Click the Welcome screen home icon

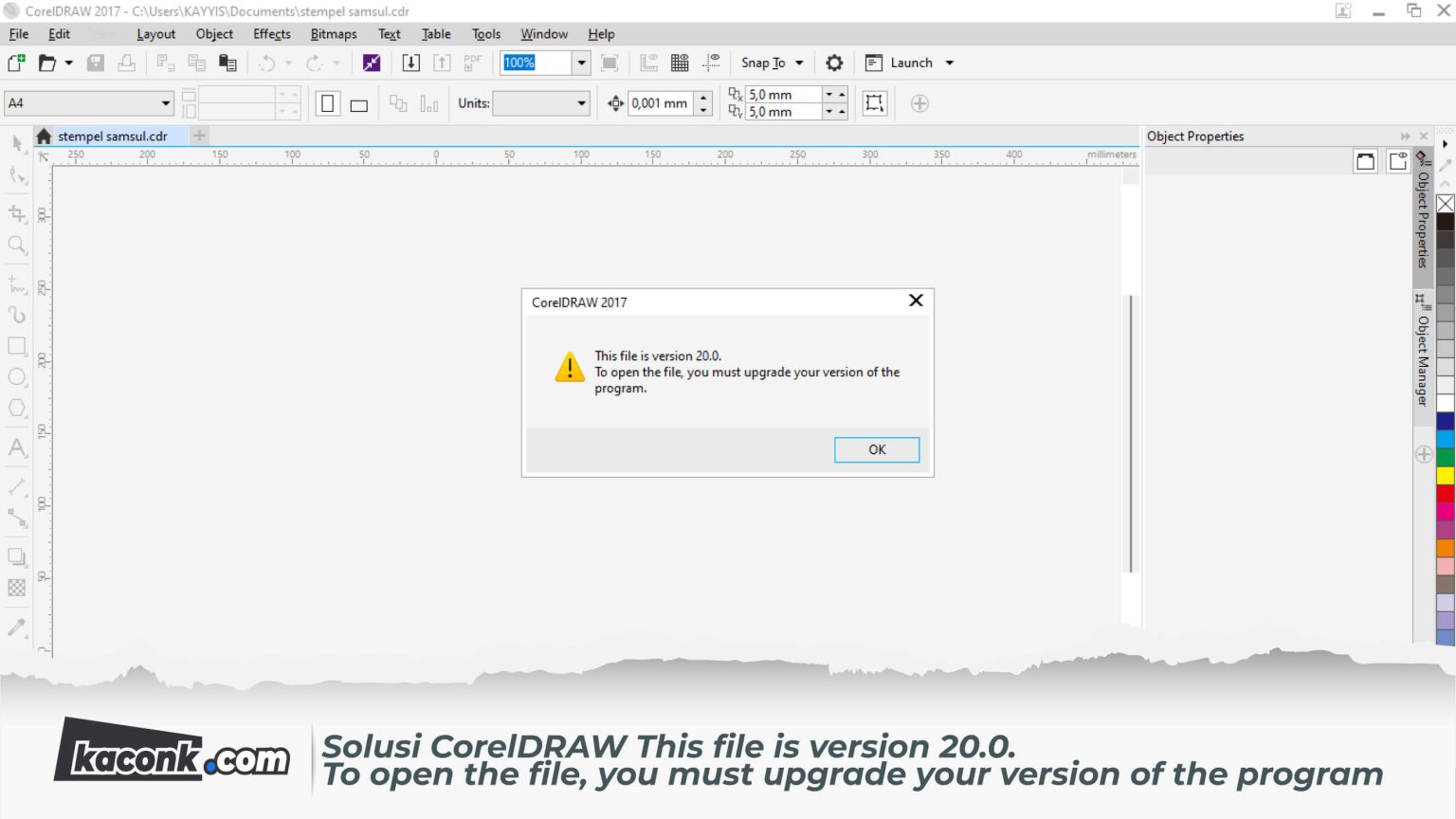[44, 136]
